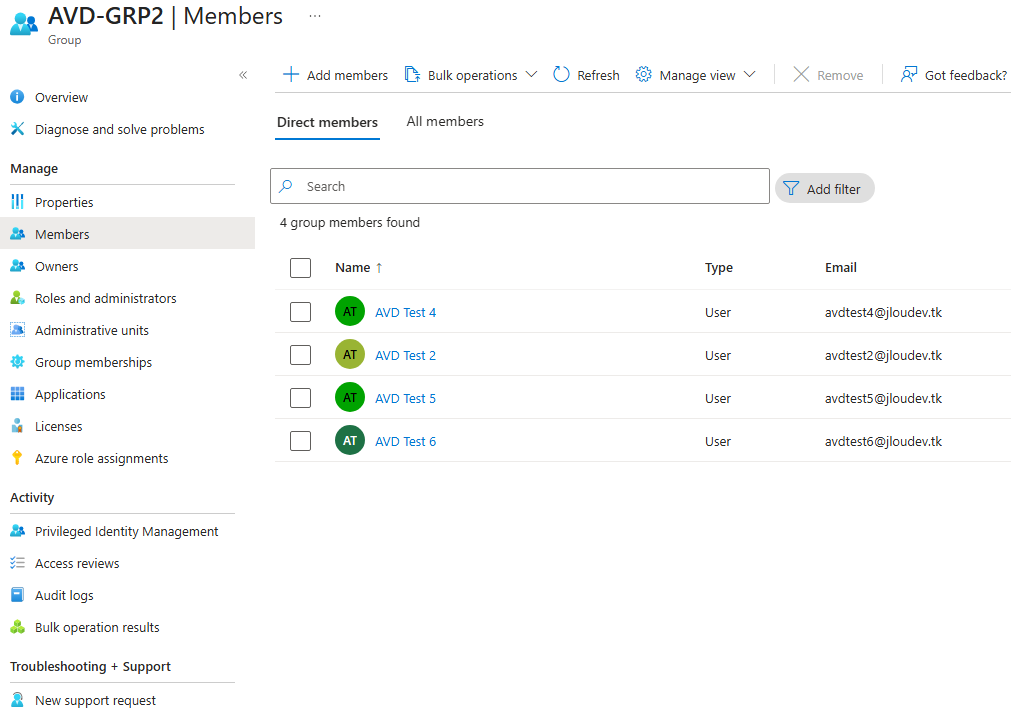Open Azure role assignments key icon
Screen dimensions: 1011x714
point(17,458)
